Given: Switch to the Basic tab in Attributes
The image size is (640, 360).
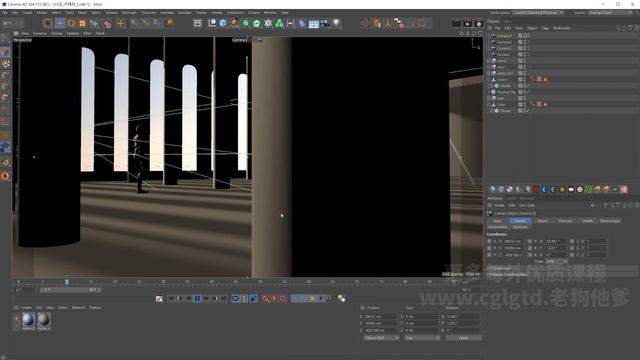Looking at the screenshot, I should (497, 221).
